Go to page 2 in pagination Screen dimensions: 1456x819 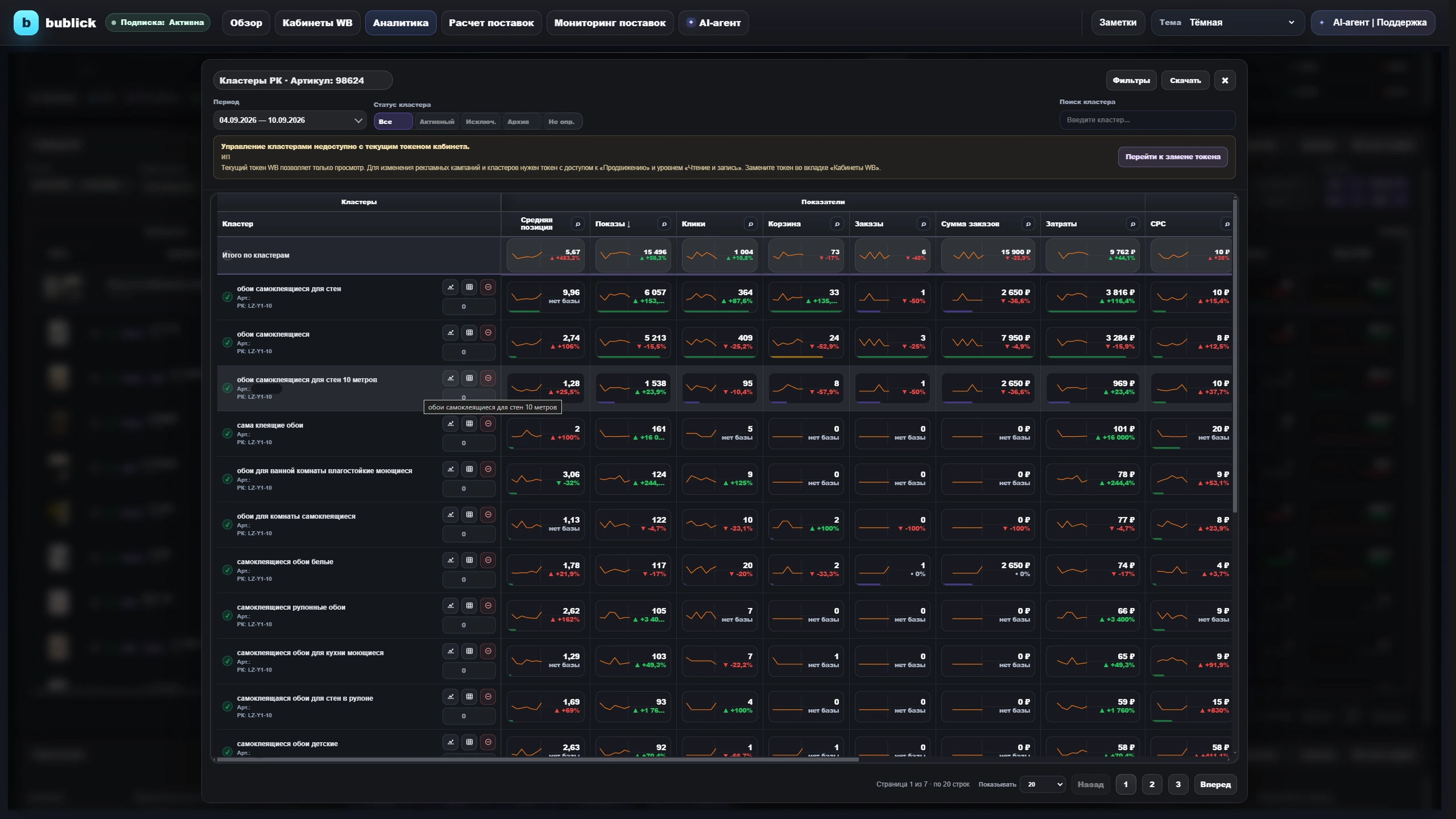click(x=1152, y=784)
